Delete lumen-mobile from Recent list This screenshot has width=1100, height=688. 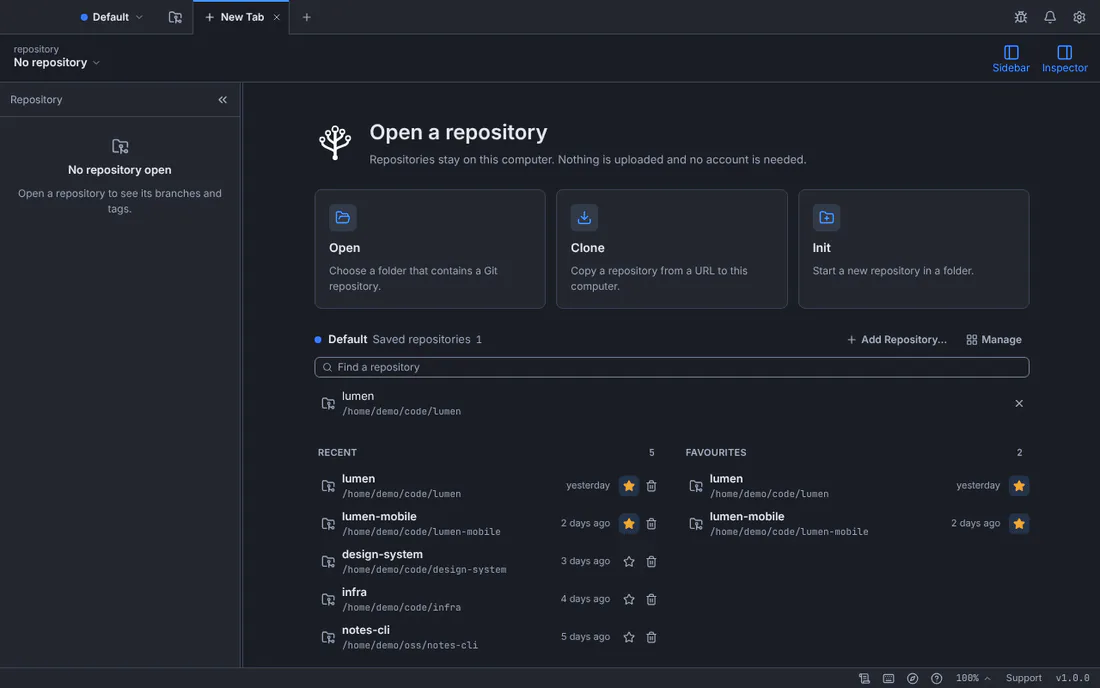[x=651, y=523]
